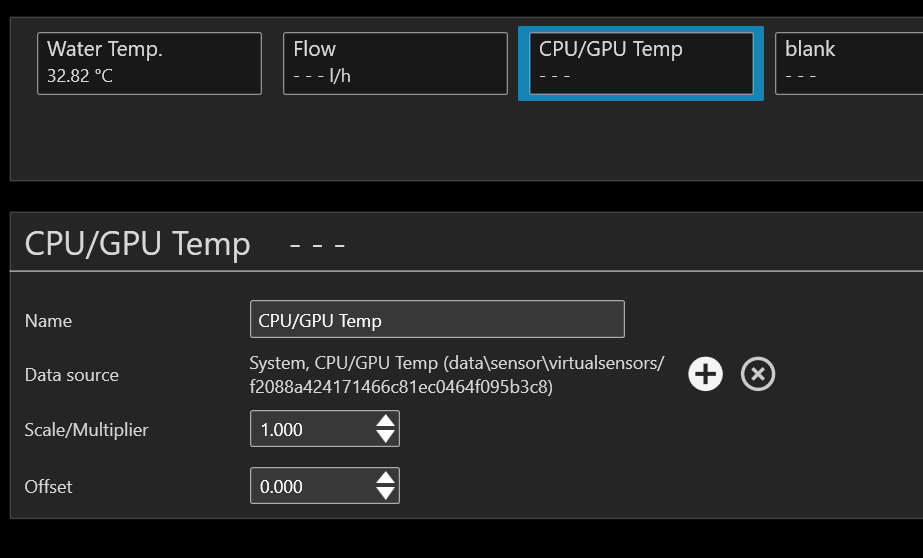Select the Flow sensor tile
The height and width of the screenshot is (558, 923).
coord(395,63)
